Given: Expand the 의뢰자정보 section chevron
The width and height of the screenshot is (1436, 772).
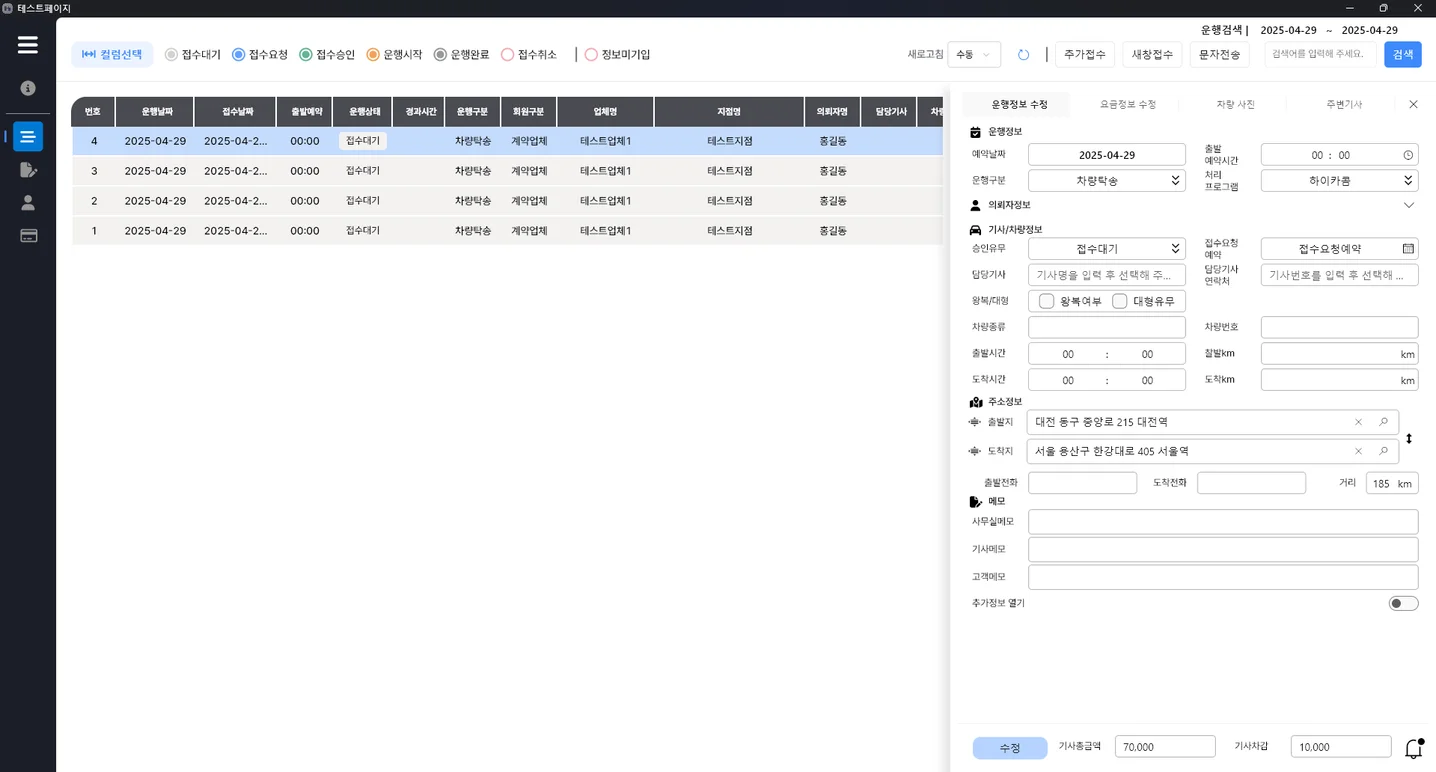Looking at the screenshot, I should click(1409, 205).
